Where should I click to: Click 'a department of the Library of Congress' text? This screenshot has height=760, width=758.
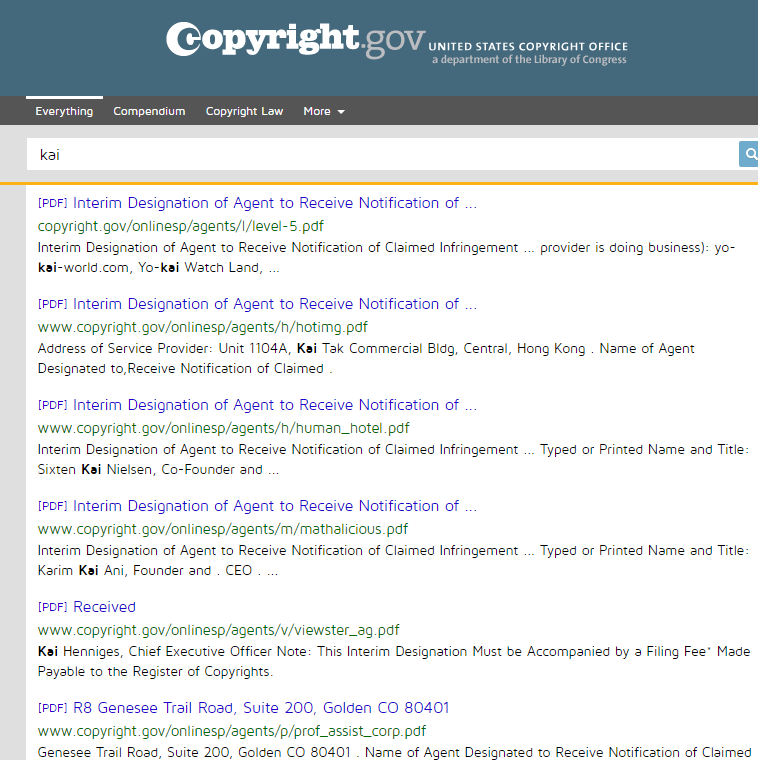[529, 60]
